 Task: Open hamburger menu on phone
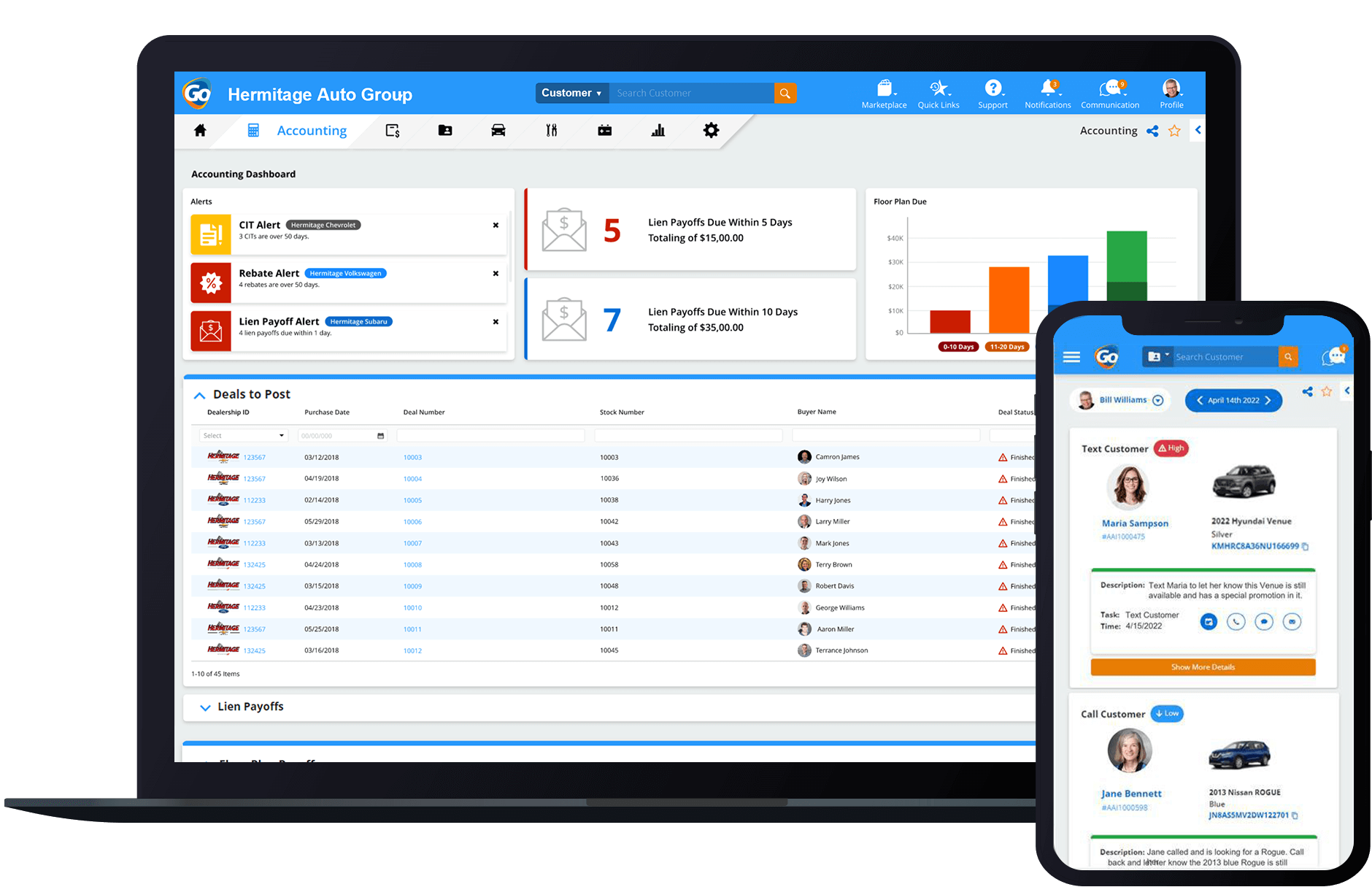[x=1071, y=357]
